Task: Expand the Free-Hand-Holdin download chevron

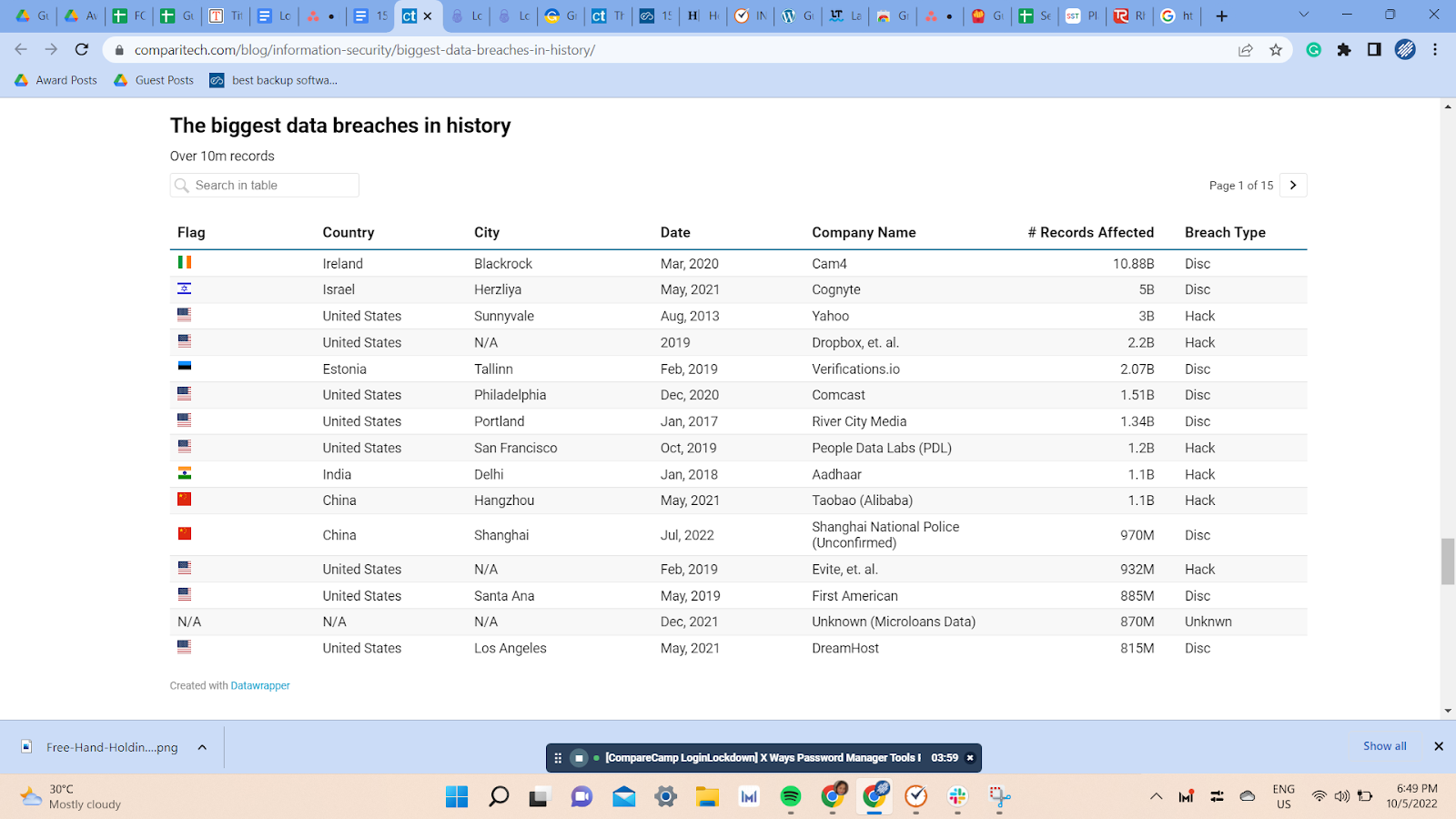Action: pyautogui.click(x=202, y=747)
